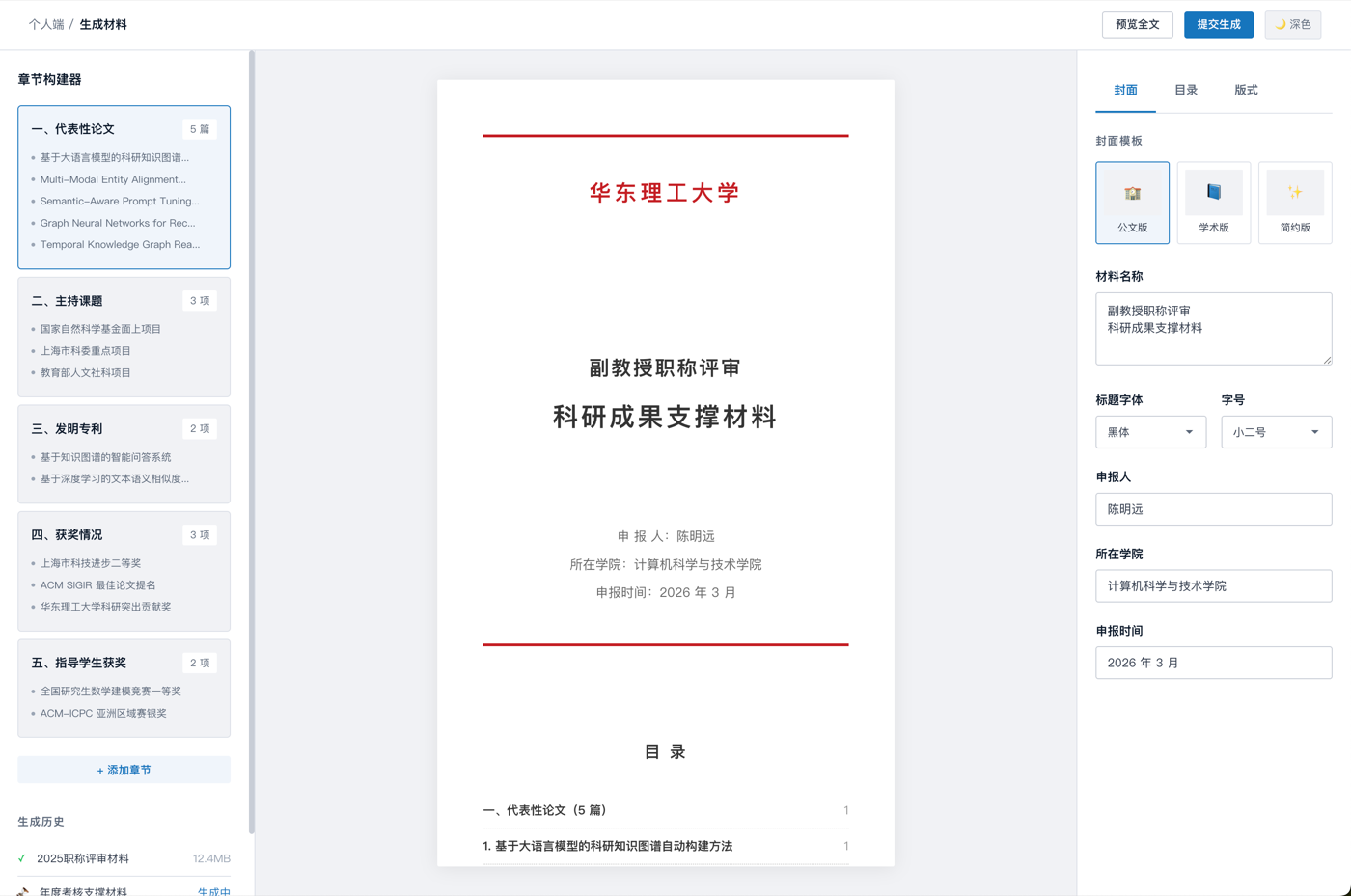This screenshot has width=1351, height=896.
Task: Click the 材料名称 text area
Action: pos(1213,329)
